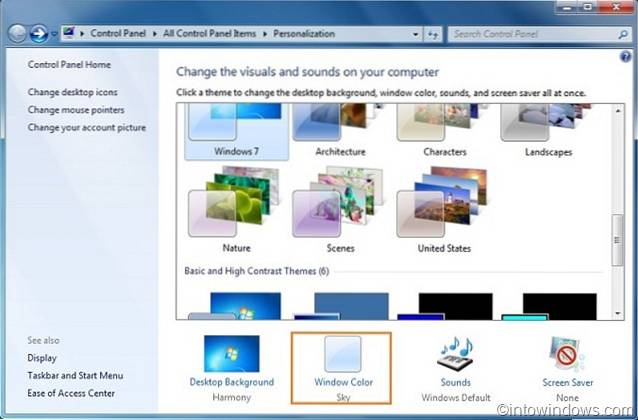Screen dimensions: 638x420
Task: Open Control Panel Home link
Action: coord(69,65)
